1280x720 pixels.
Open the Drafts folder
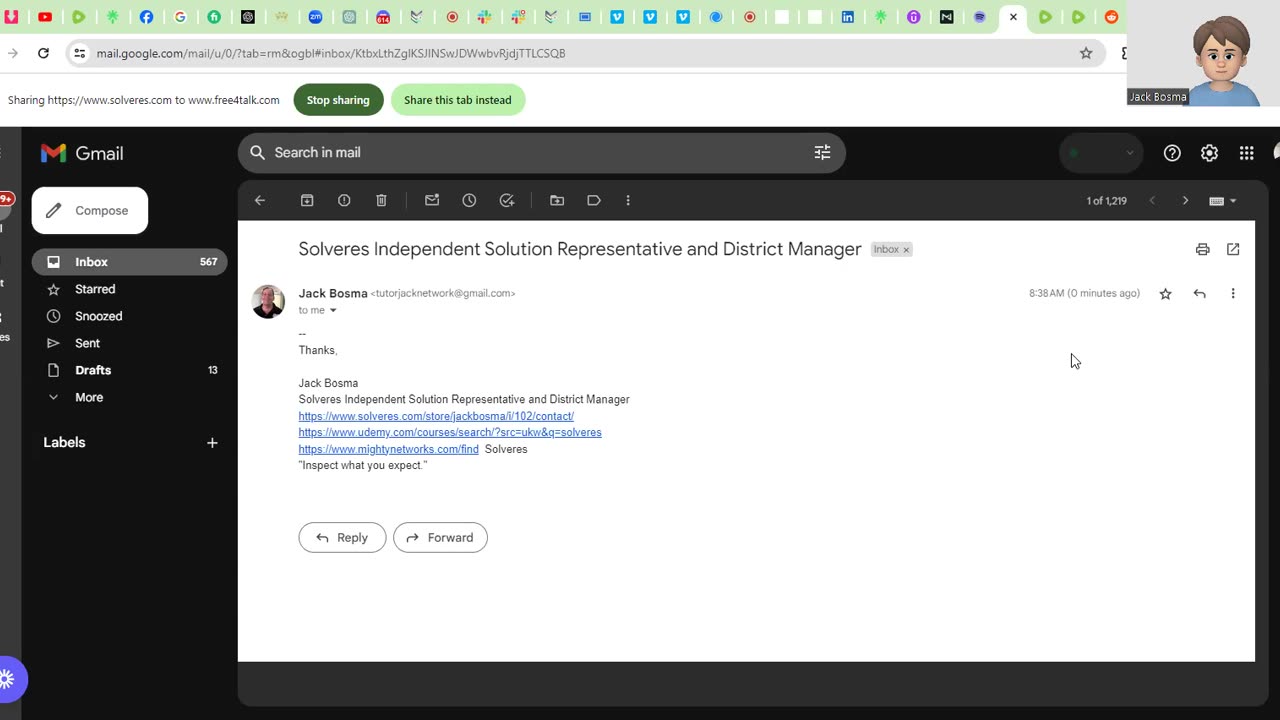pos(130,370)
